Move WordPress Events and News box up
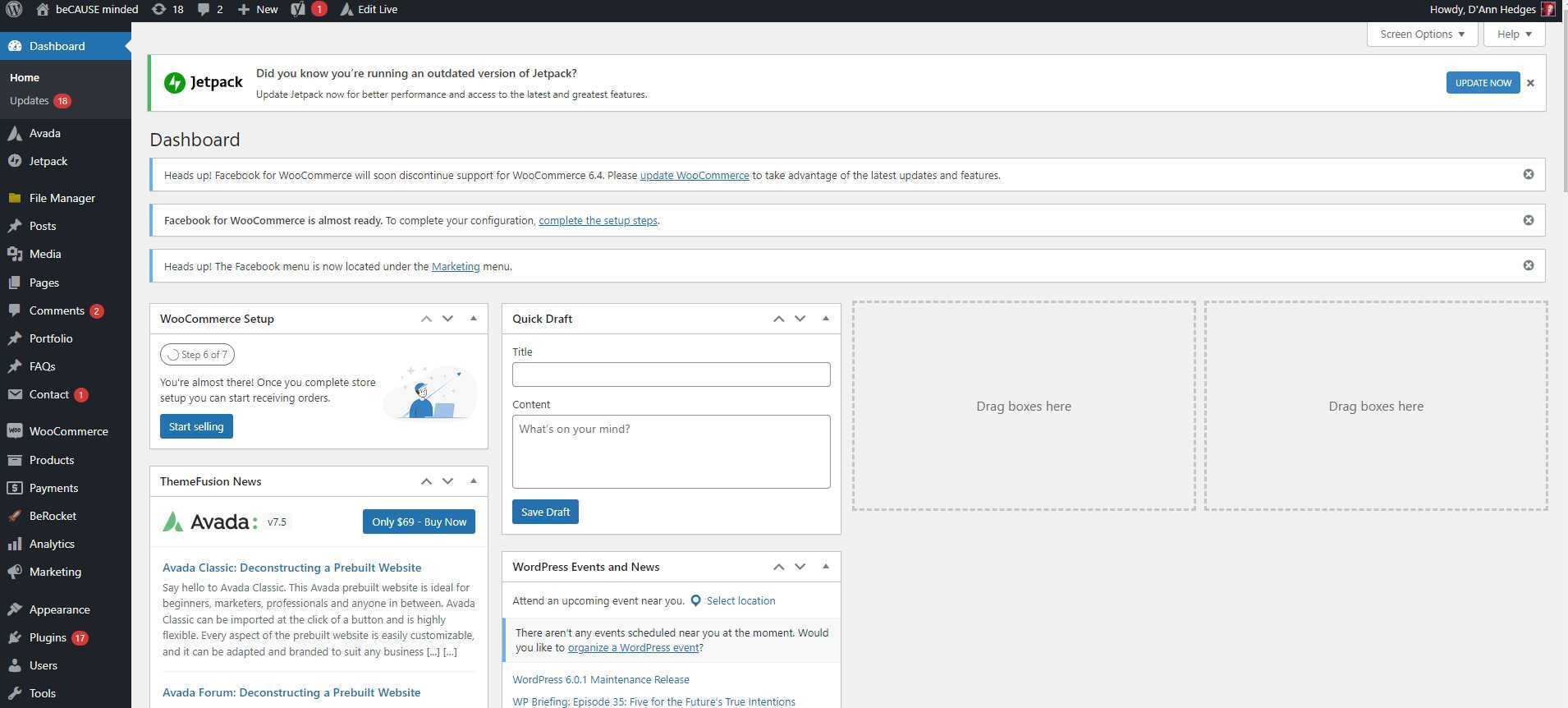Image resolution: width=1568 pixels, height=708 pixels. [778, 567]
